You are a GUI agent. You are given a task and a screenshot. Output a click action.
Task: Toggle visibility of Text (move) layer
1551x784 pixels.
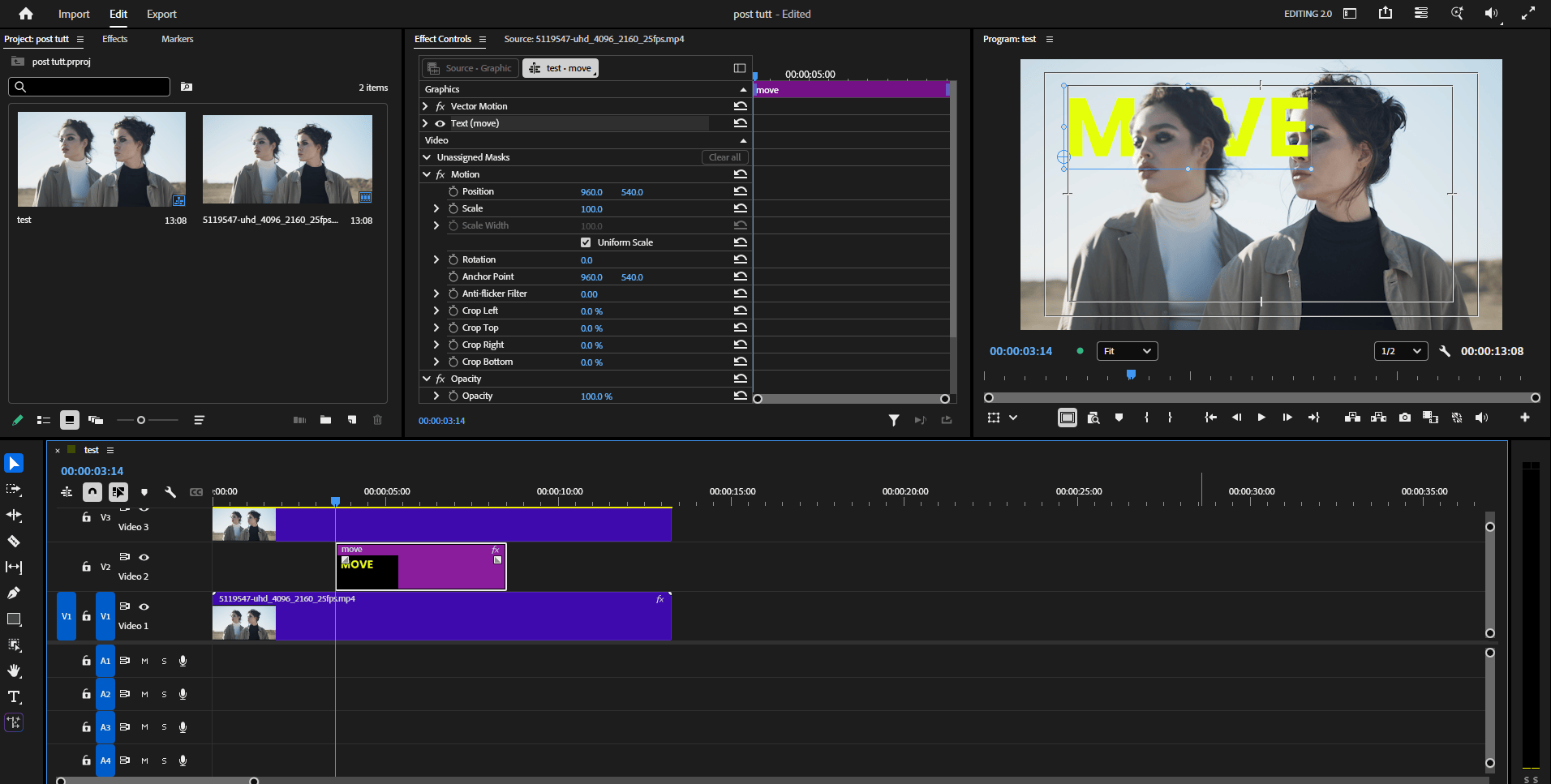(440, 123)
